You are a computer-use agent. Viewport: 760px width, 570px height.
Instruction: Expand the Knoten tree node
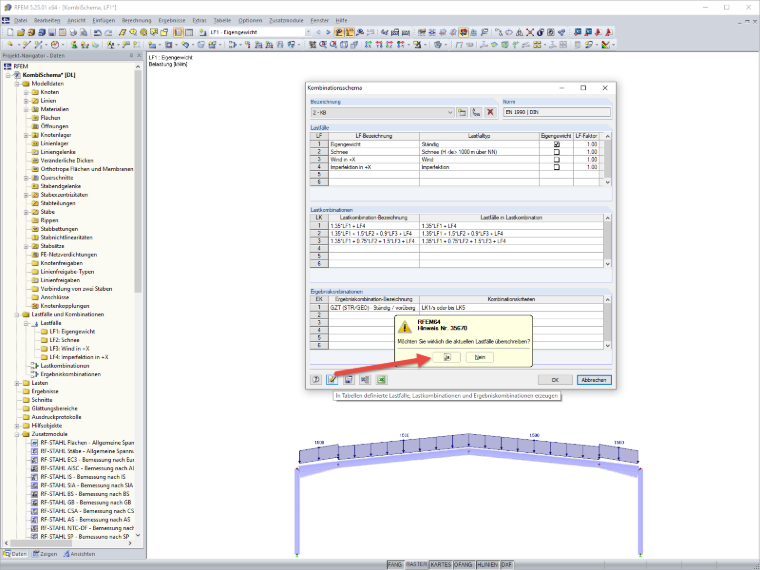pyautogui.click(x=26, y=92)
